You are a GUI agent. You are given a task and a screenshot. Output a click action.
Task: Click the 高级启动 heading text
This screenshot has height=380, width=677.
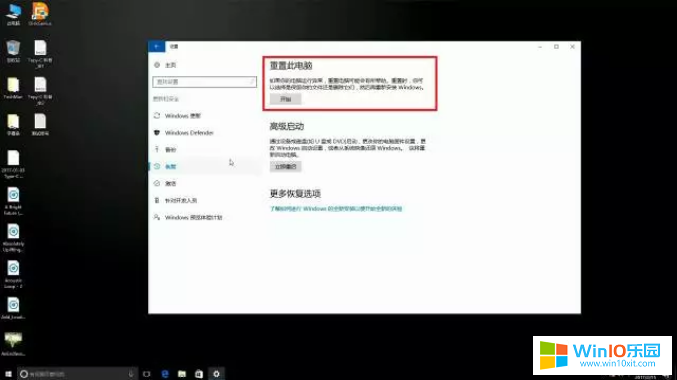pos(287,127)
